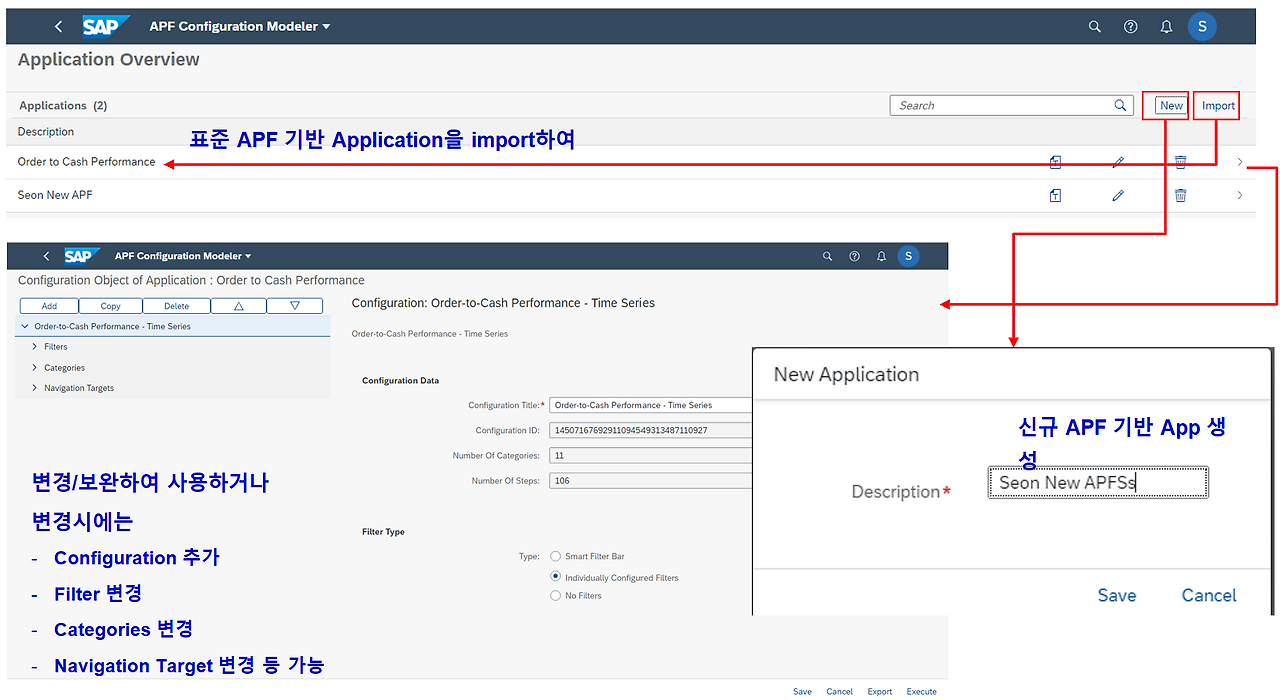Select No Filters filter type

(555, 596)
